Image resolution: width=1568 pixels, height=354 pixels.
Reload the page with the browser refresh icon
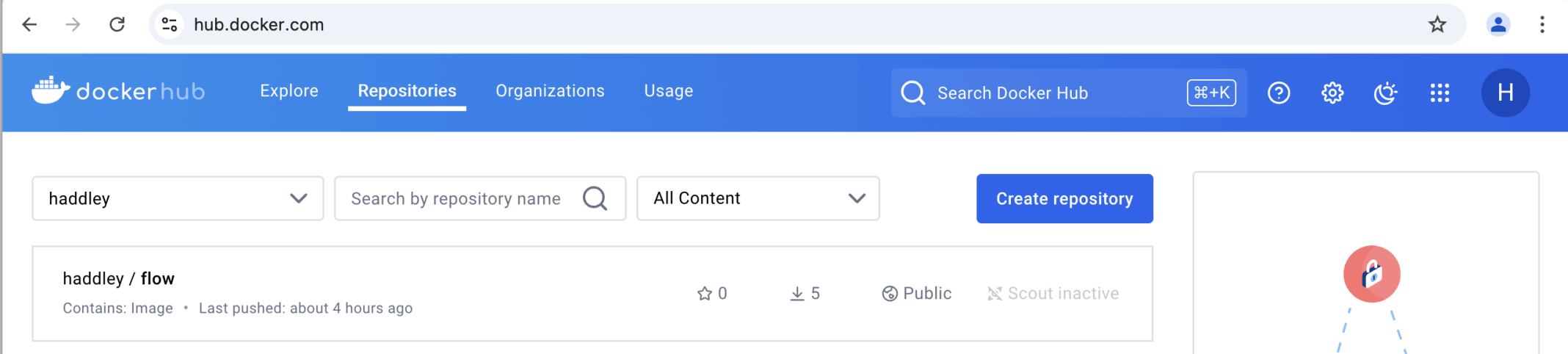click(x=117, y=25)
